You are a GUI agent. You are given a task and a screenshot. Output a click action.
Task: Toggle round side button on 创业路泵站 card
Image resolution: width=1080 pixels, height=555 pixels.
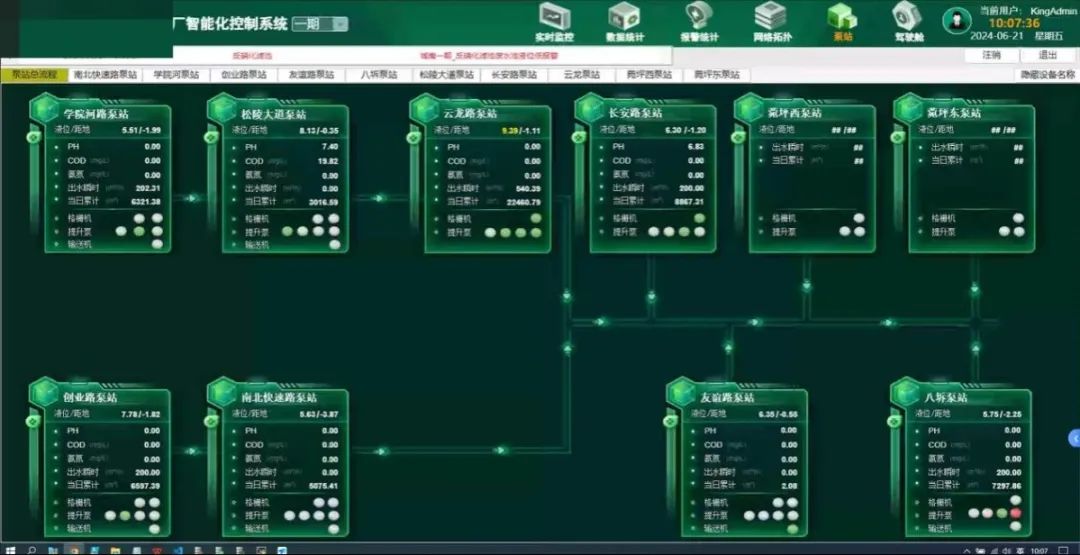(x=34, y=421)
